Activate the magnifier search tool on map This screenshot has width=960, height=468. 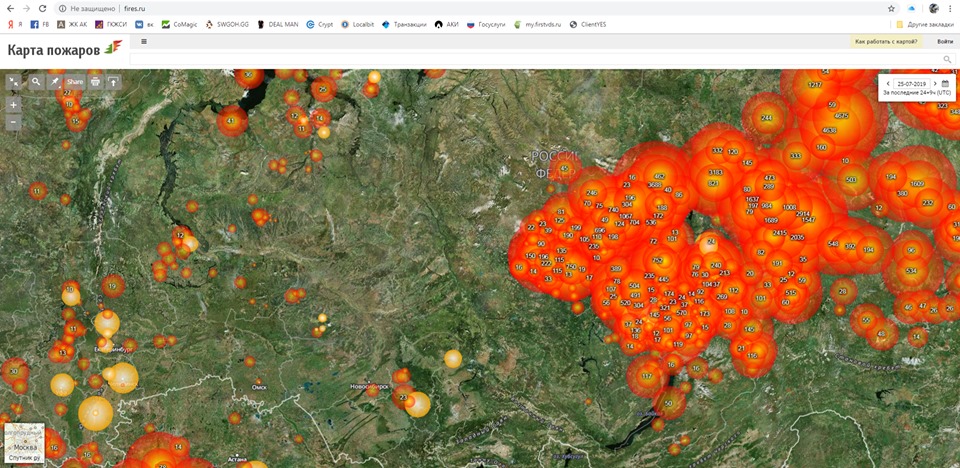pyautogui.click(x=36, y=82)
